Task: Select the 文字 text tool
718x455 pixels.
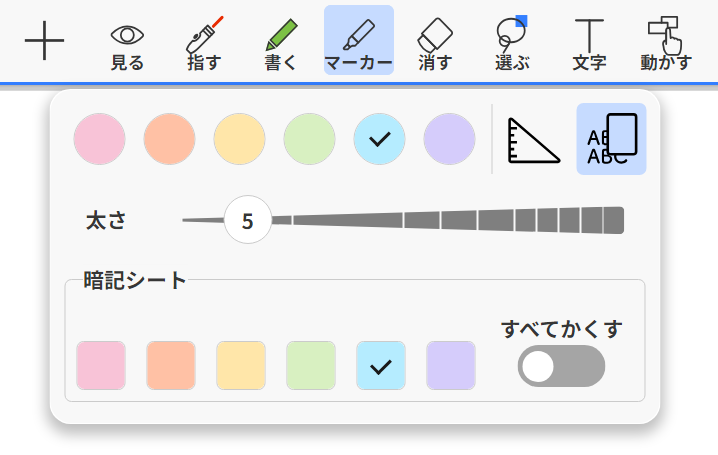Action: [x=589, y=44]
